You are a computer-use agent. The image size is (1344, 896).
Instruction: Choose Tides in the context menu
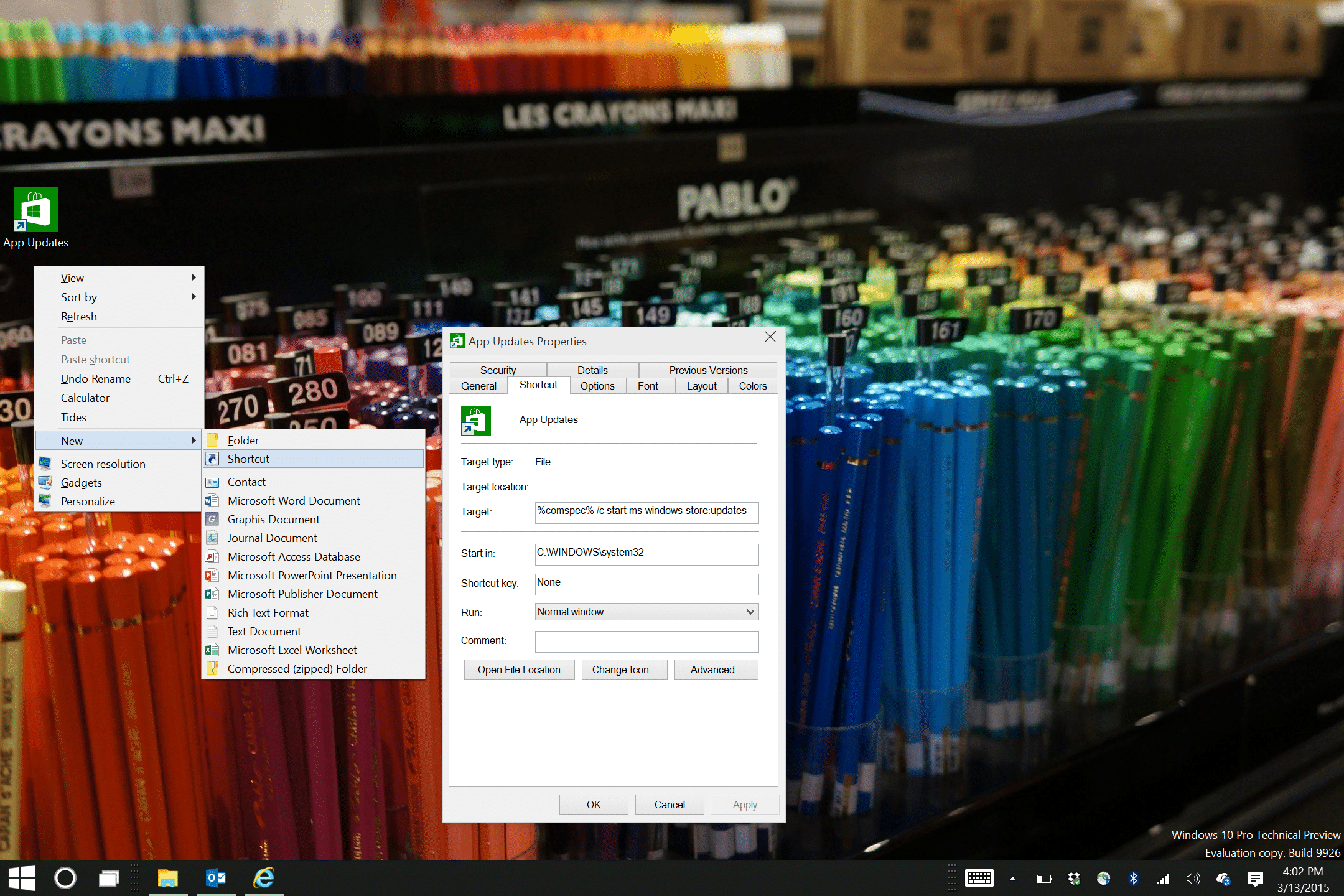(119, 417)
